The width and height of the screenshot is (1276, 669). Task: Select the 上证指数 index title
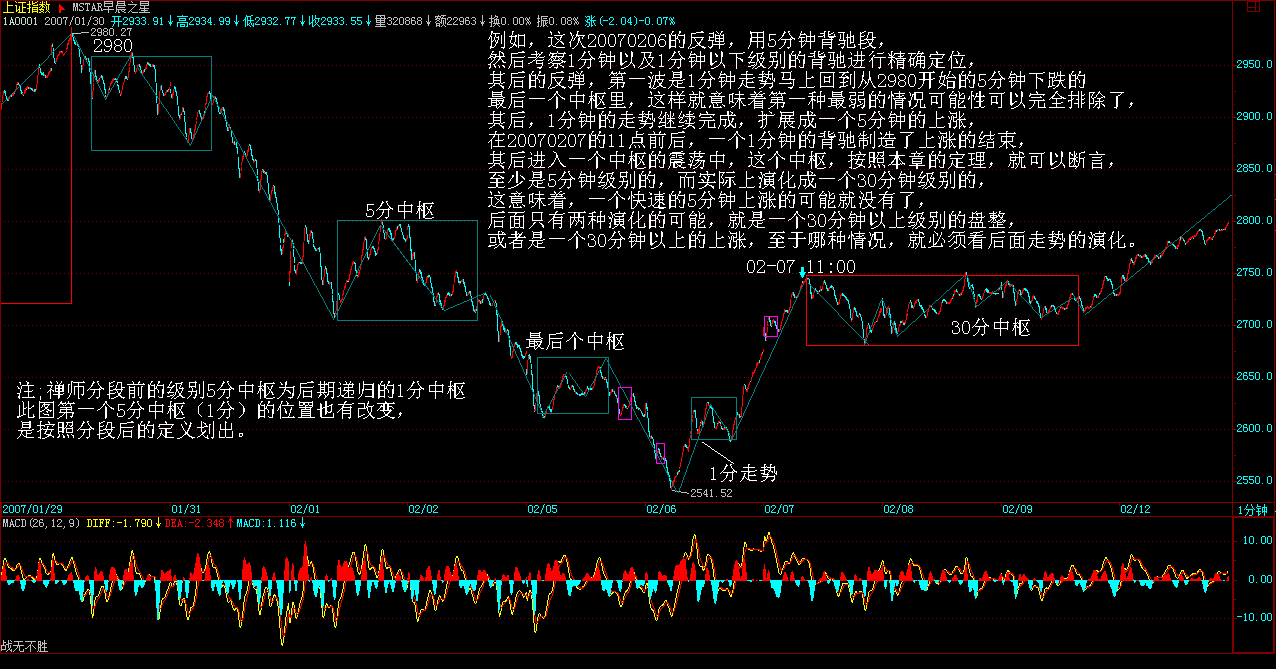click(26, 7)
